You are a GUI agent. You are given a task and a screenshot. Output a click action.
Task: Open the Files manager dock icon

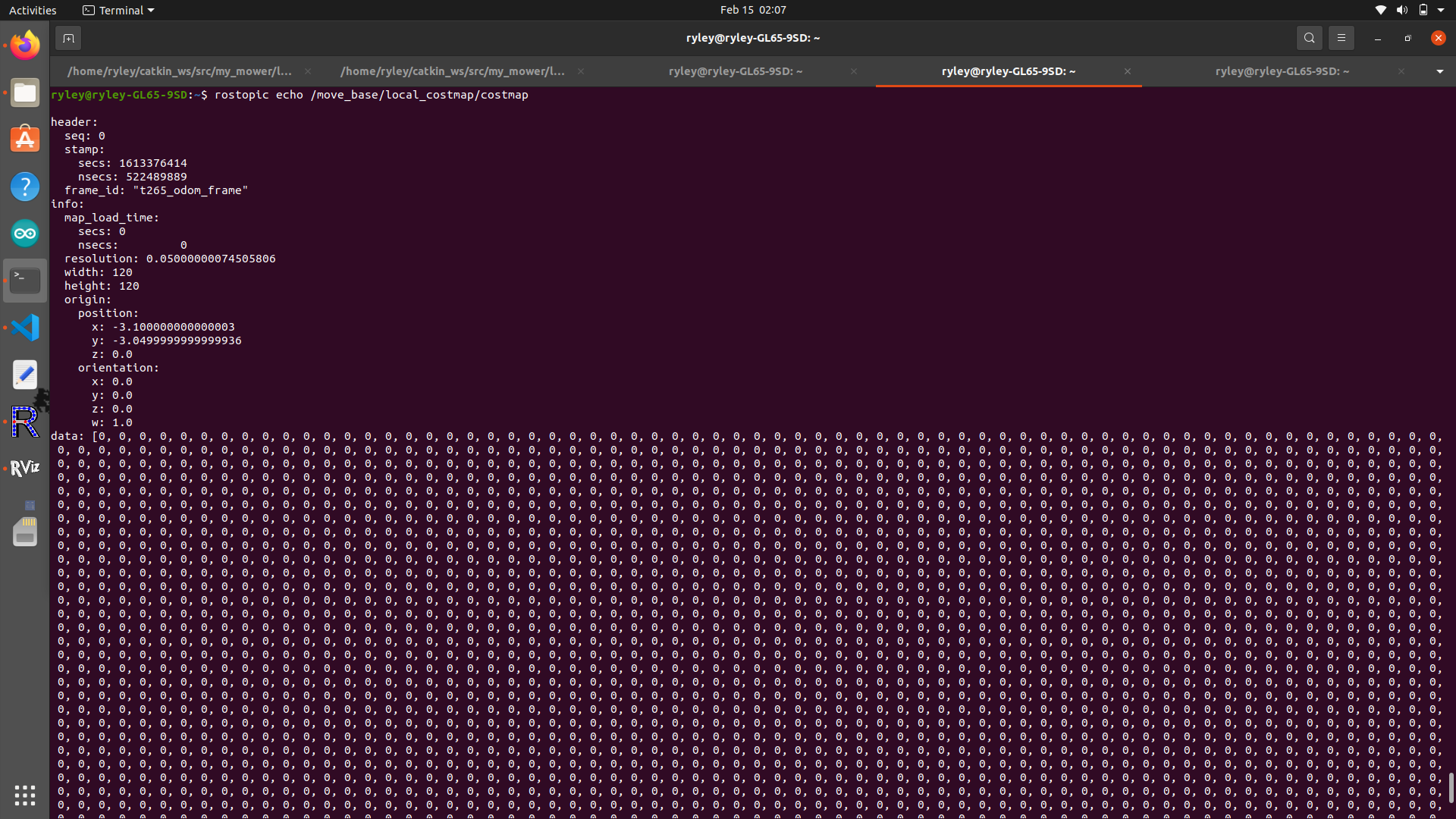pos(25,93)
